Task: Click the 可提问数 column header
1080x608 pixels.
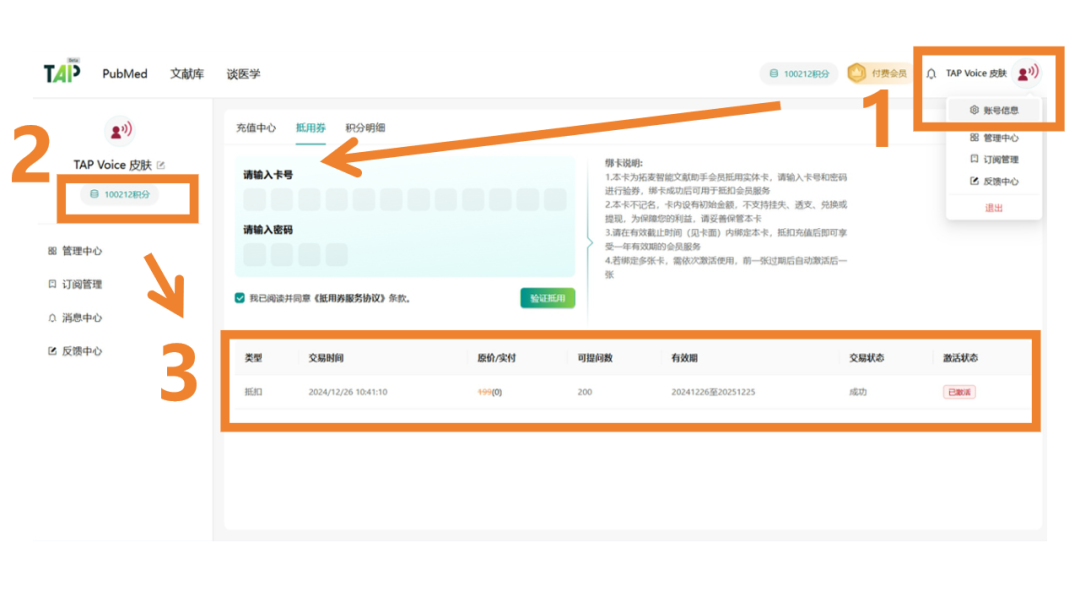Action: coord(595,358)
